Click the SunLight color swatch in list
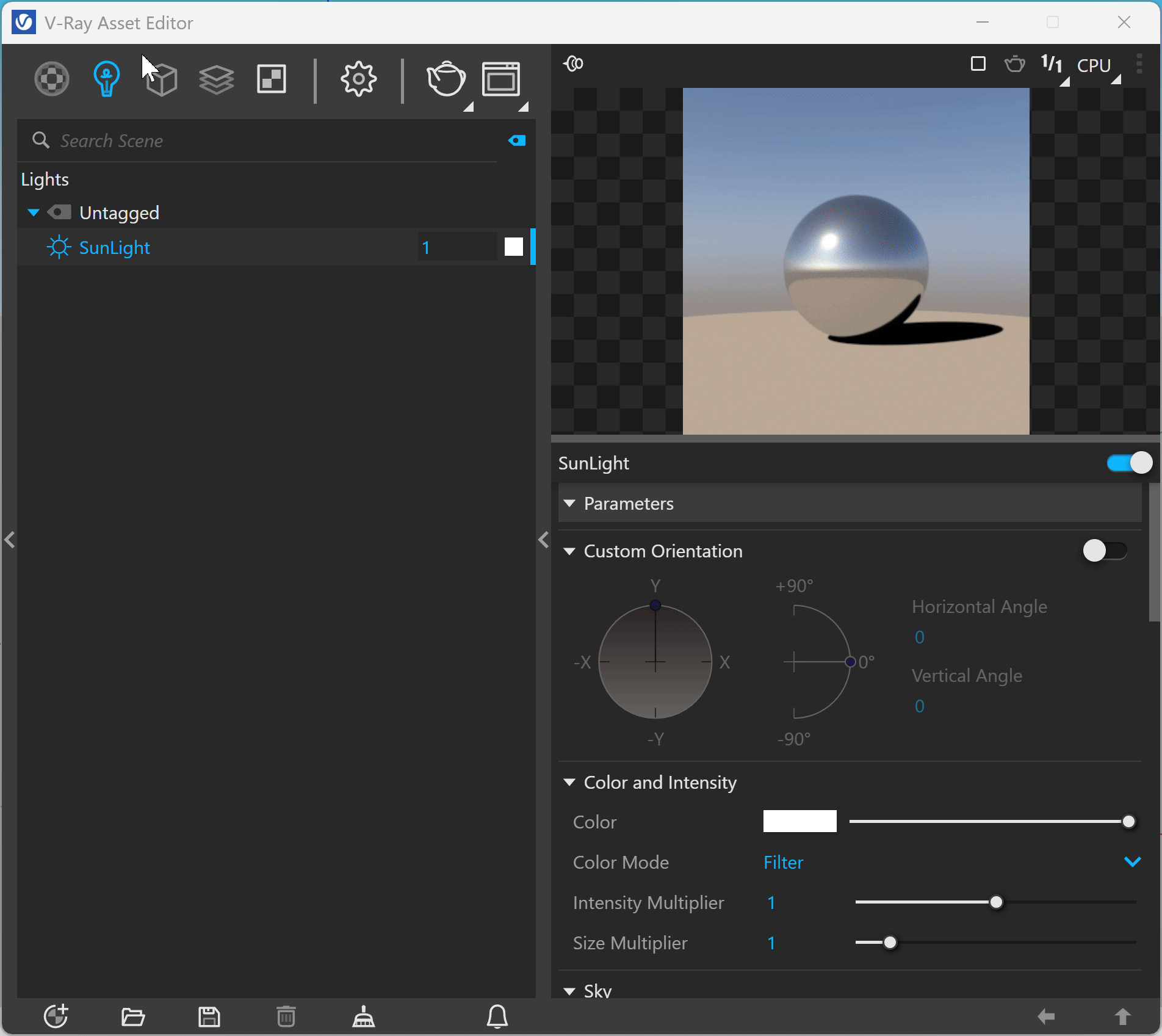Viewport: 1162px width, 1036px height. pos(514,247)
